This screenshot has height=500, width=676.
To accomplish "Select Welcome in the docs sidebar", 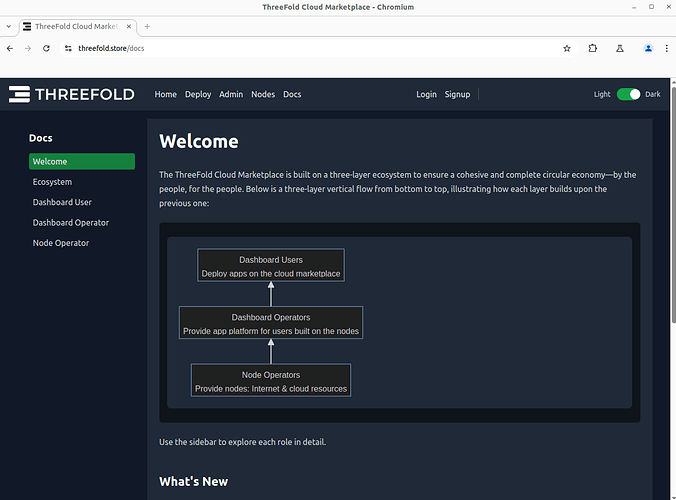I will [x=82, y=161].
